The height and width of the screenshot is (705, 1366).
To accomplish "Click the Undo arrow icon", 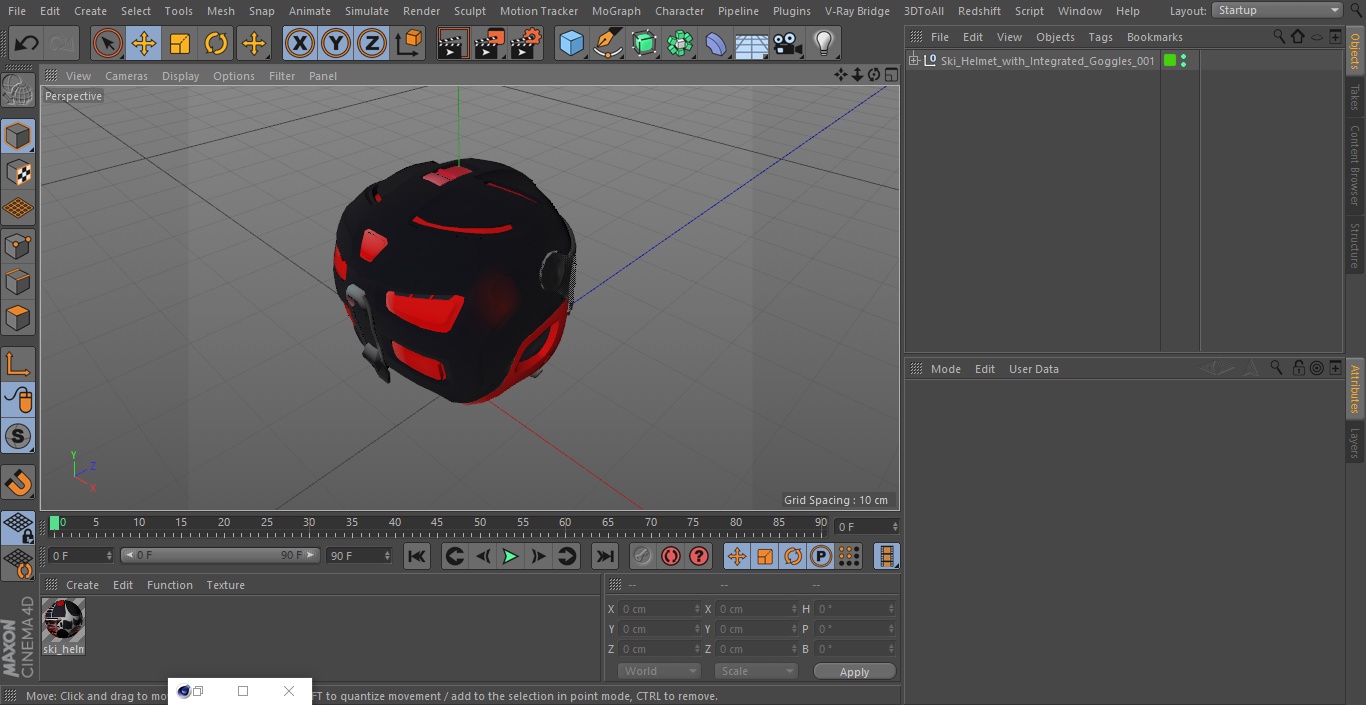I will point(26,44).
